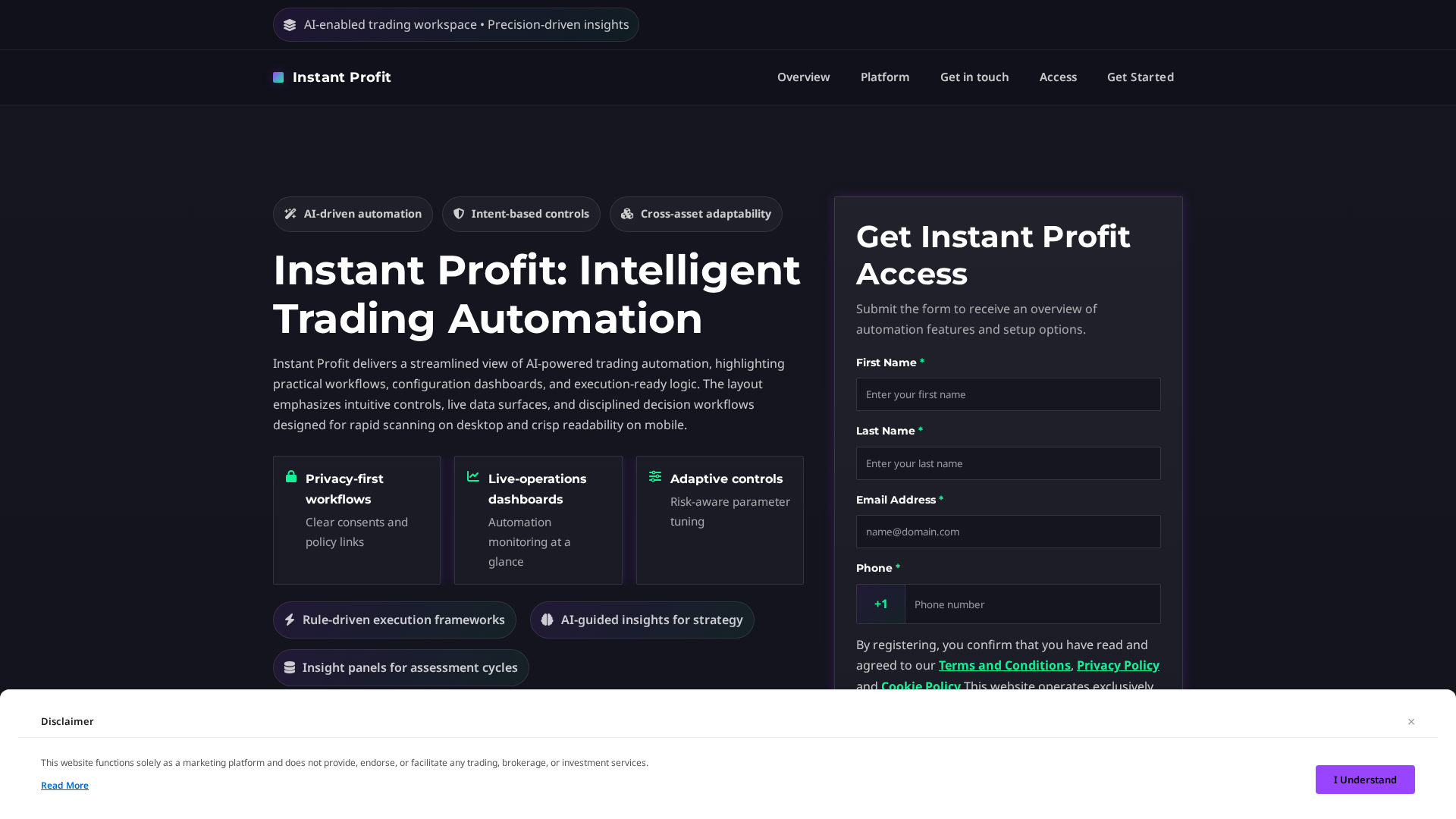Screen dimensions: 1456x819
Task: Click the chart icon on Live-operations dashboards card
Action: [x=472, y=476]
